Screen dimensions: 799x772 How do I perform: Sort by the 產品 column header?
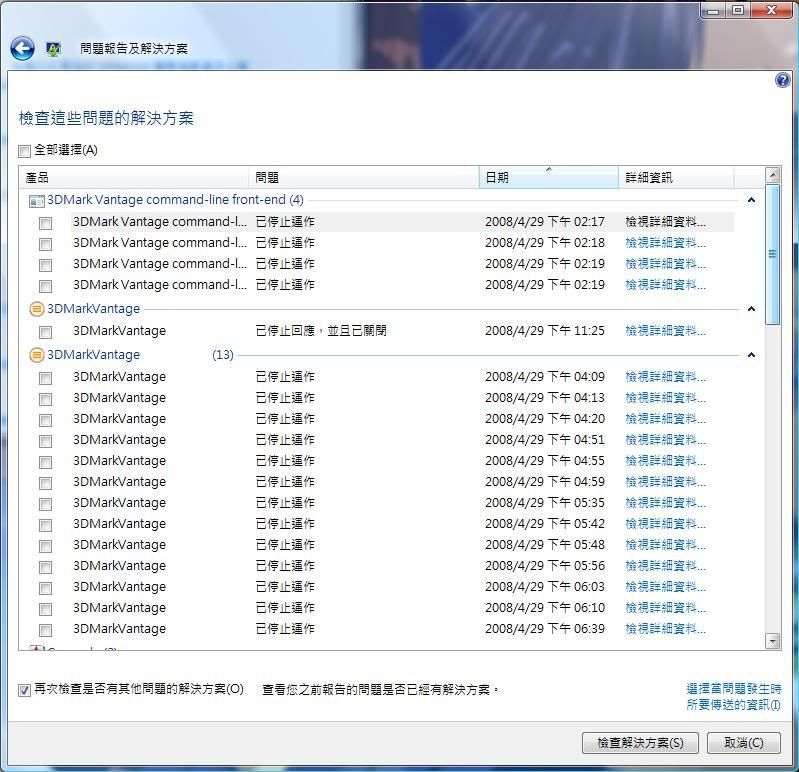(134, 177)
